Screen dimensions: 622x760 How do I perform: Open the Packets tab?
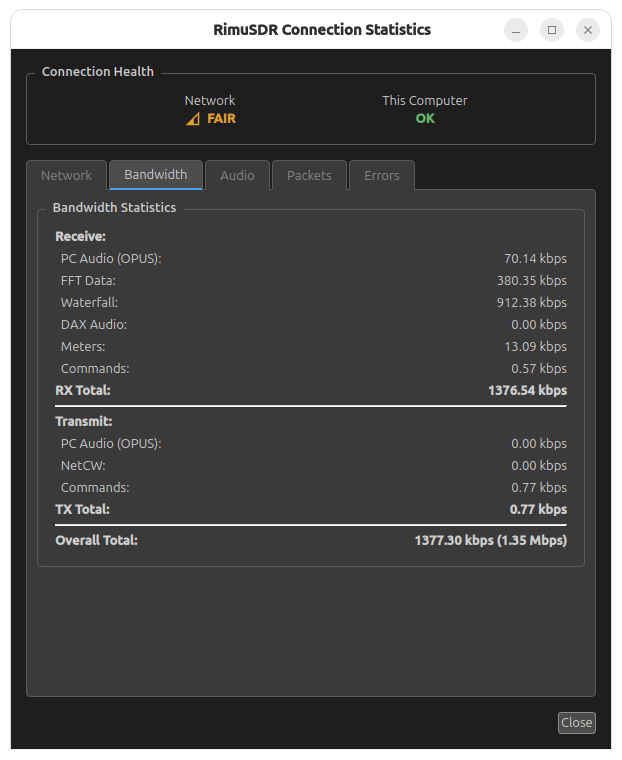coord(309,175)
